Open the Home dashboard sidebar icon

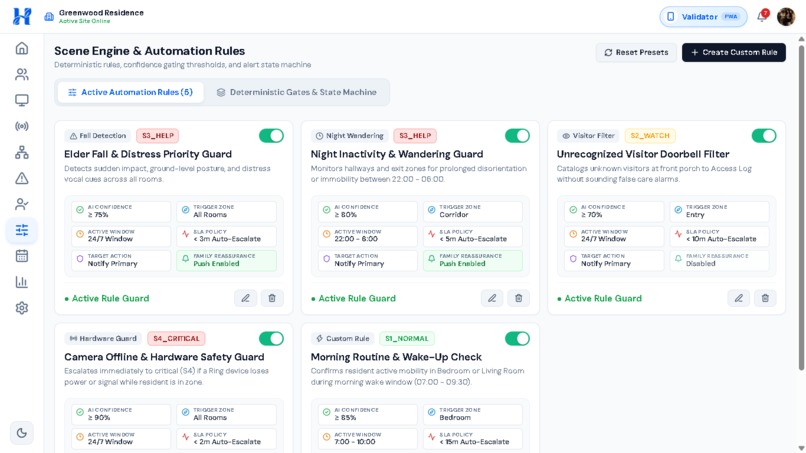(22, 48)
